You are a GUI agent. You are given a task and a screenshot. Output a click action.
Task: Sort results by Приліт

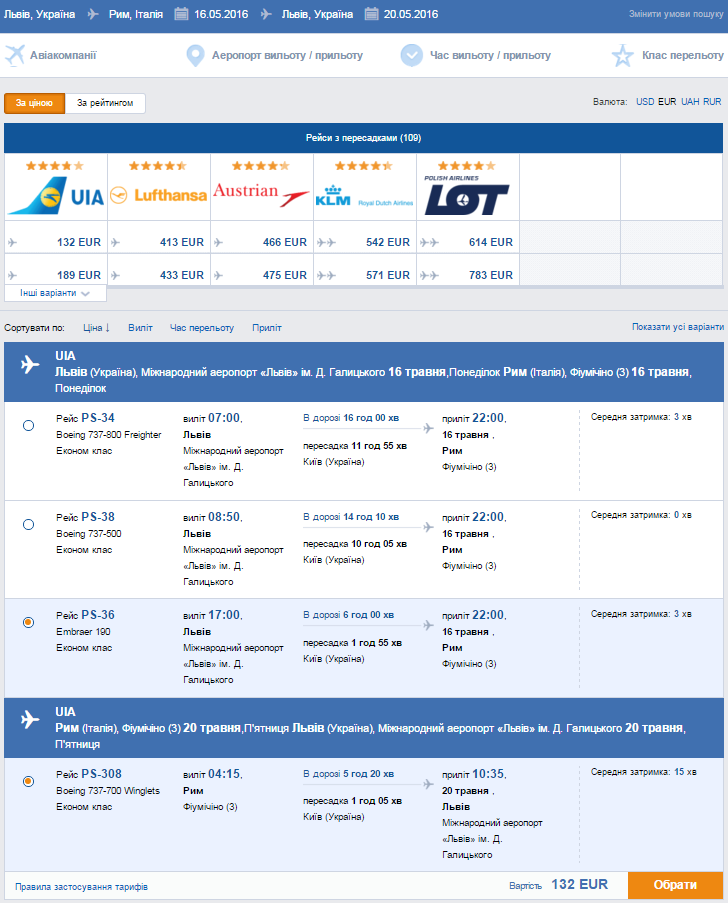267,328
